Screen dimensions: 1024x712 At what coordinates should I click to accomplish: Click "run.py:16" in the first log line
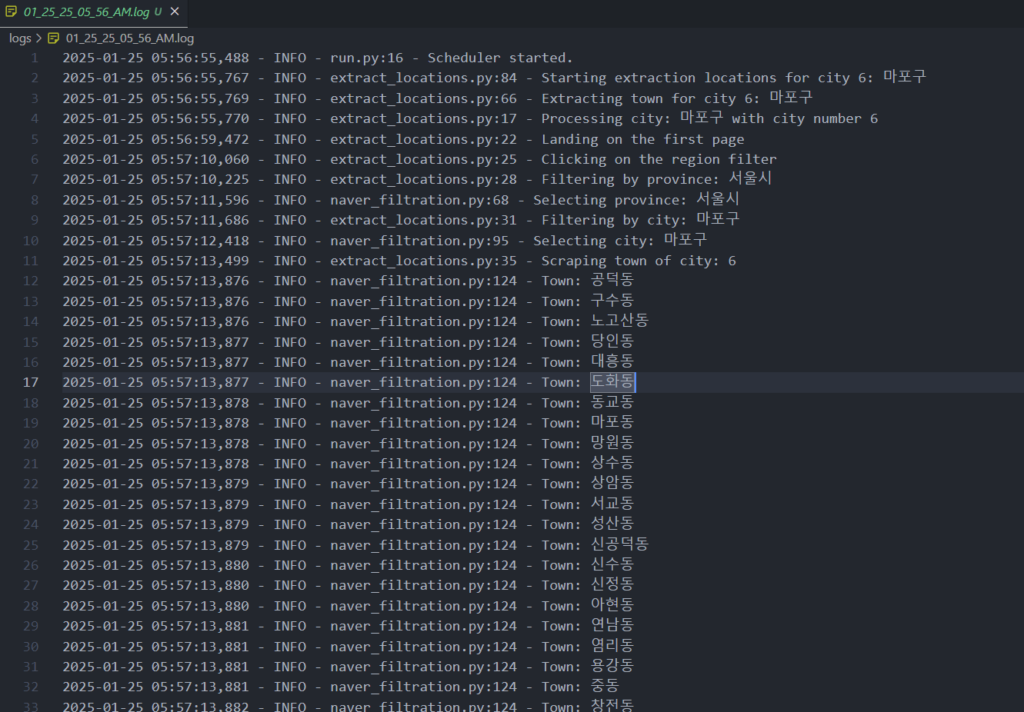pos(366,57)
